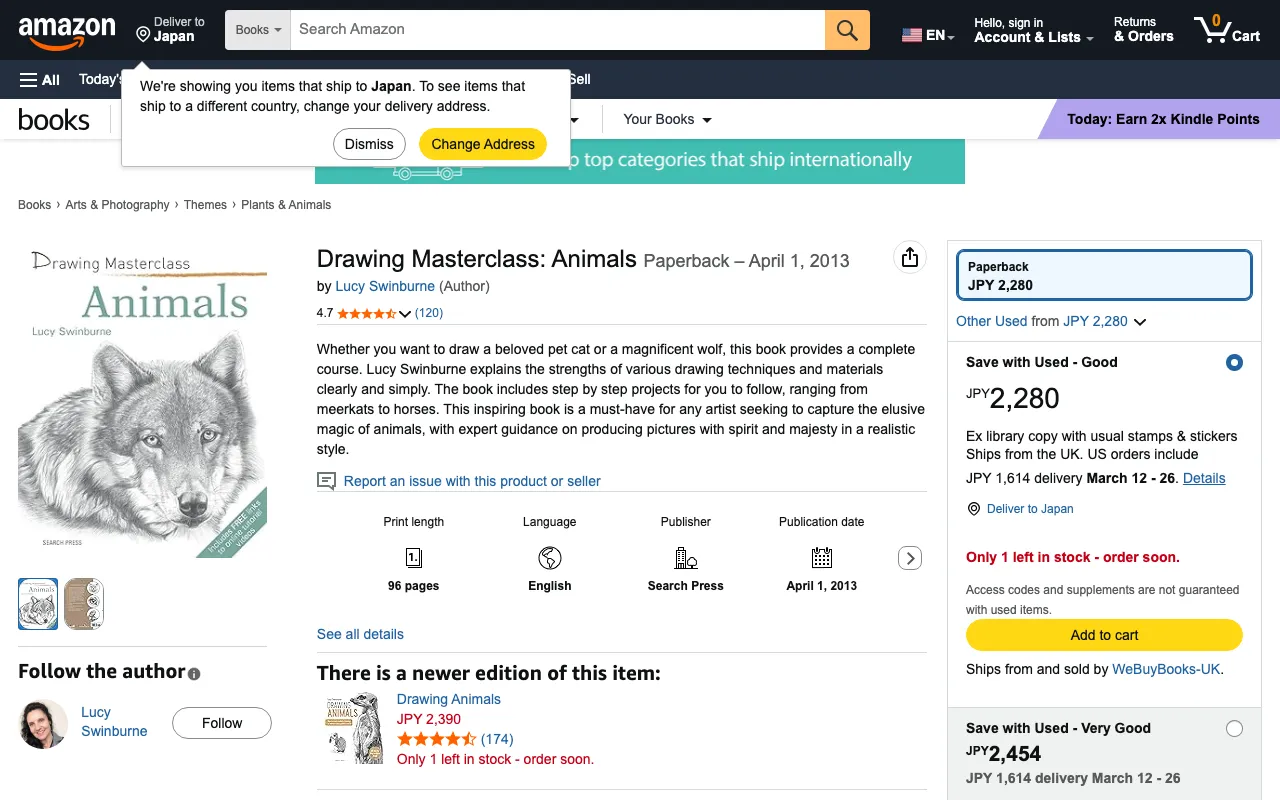Open the Books category dropdown

coord(257,29)
